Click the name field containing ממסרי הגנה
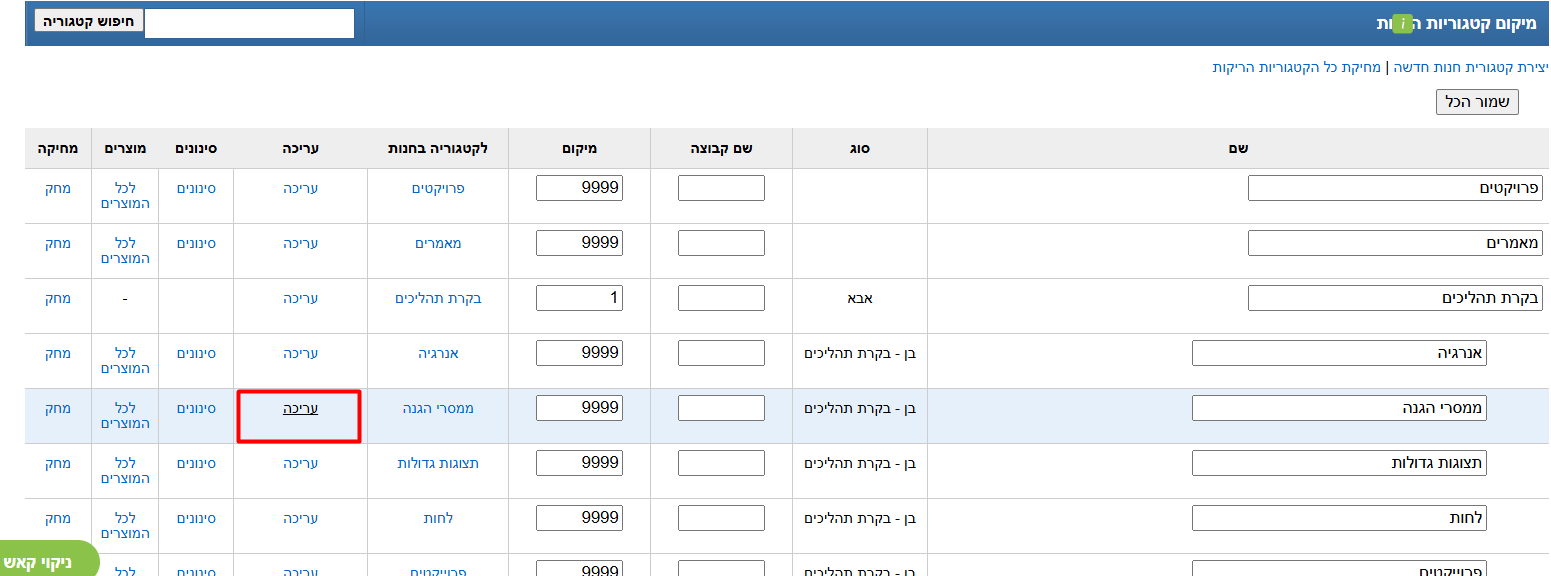The height and width of the screenshot is (576, 1551). [x=1339, y=408]
